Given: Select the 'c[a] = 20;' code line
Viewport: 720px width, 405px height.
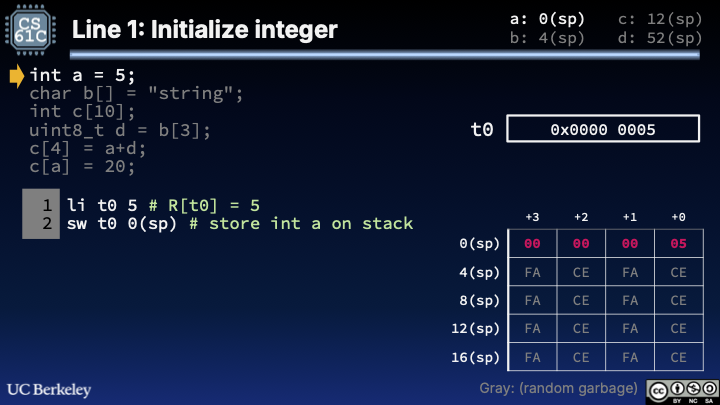Looking at the screenshot, I should [82, 167].
